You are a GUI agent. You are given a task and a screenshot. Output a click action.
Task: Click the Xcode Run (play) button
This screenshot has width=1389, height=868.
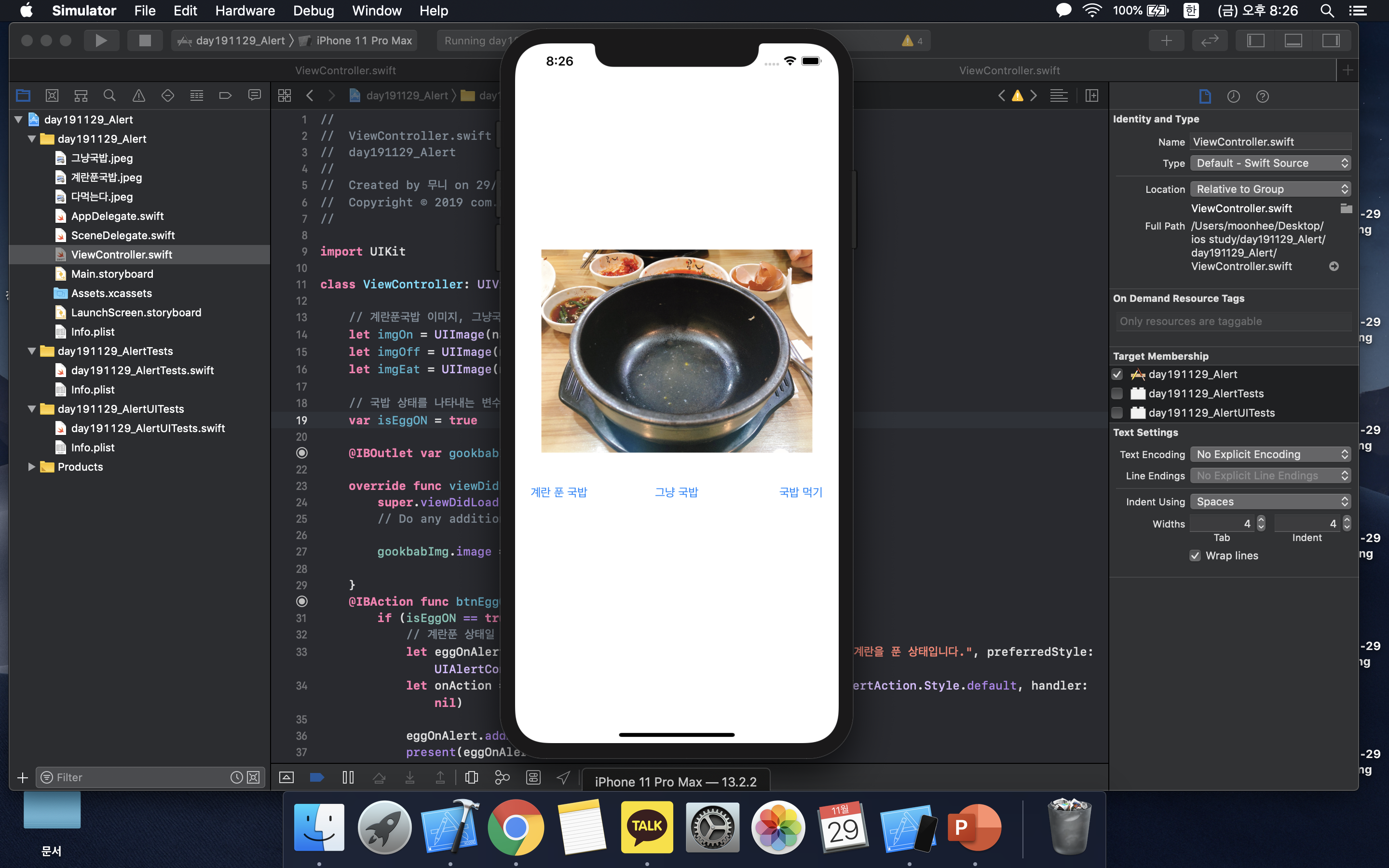(x=101, y=41)
